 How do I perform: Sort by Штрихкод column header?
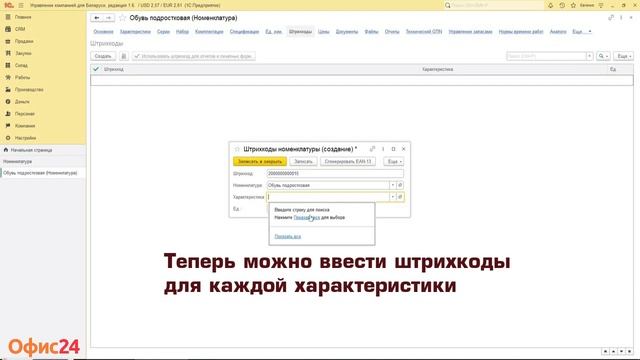coord(113,69)
